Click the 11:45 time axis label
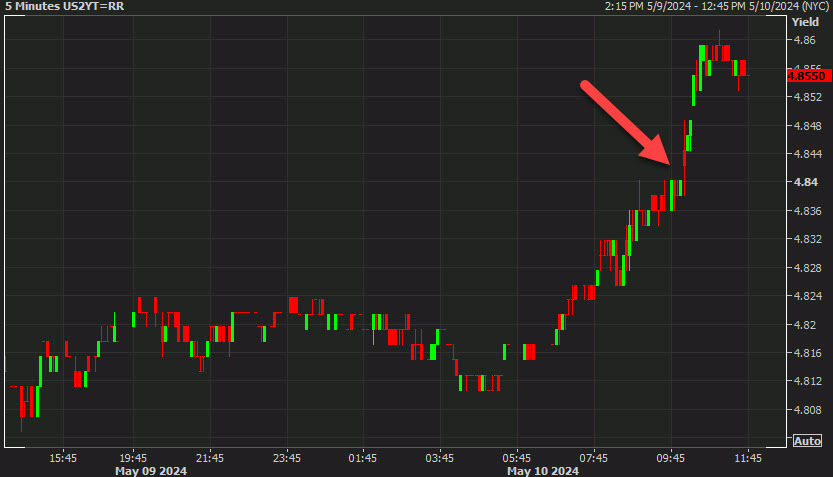Screen dimensions: 833x477 [748, 458]
